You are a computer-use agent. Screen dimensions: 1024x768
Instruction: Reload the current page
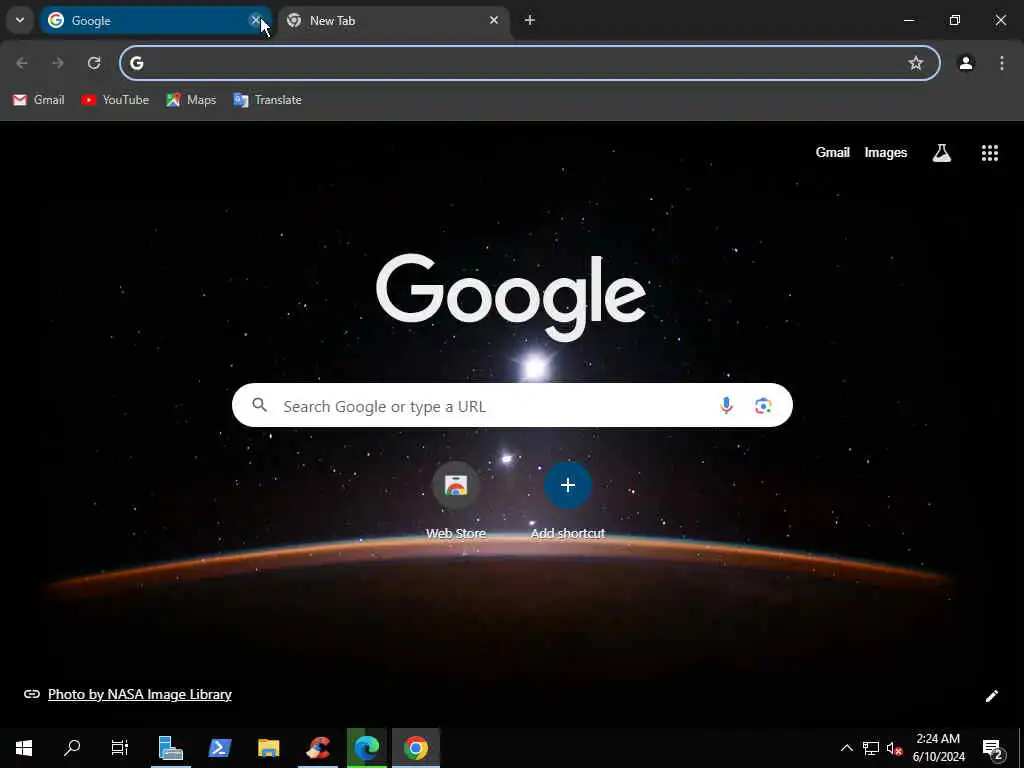pyautogui.click(x=94, y=63)
